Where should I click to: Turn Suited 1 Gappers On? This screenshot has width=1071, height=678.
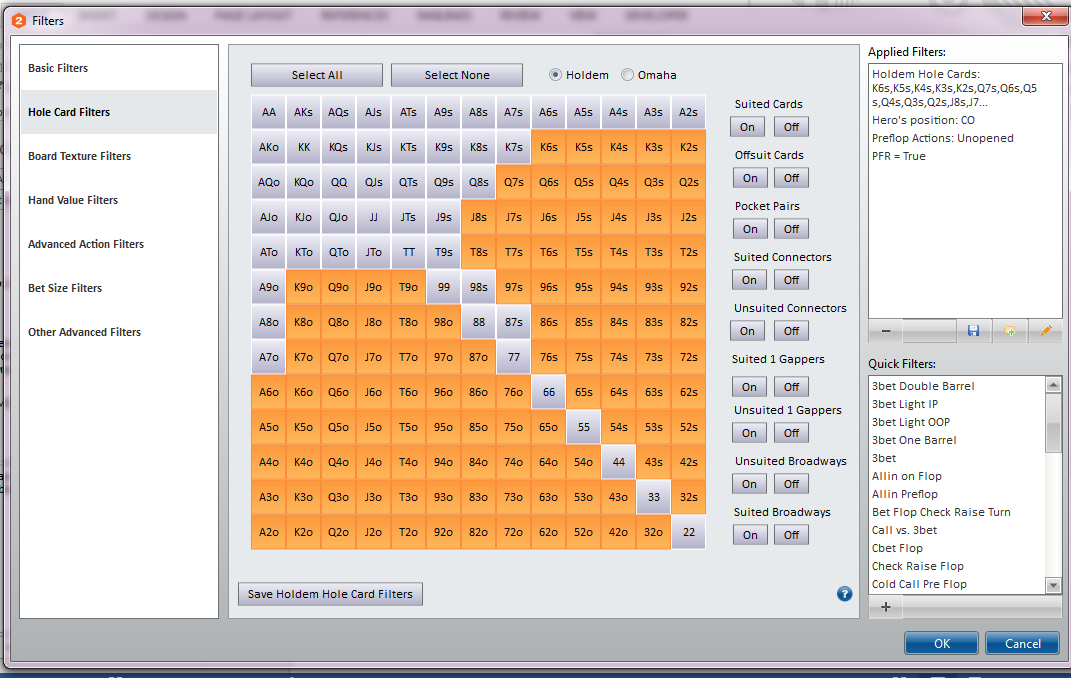[749, 387]
